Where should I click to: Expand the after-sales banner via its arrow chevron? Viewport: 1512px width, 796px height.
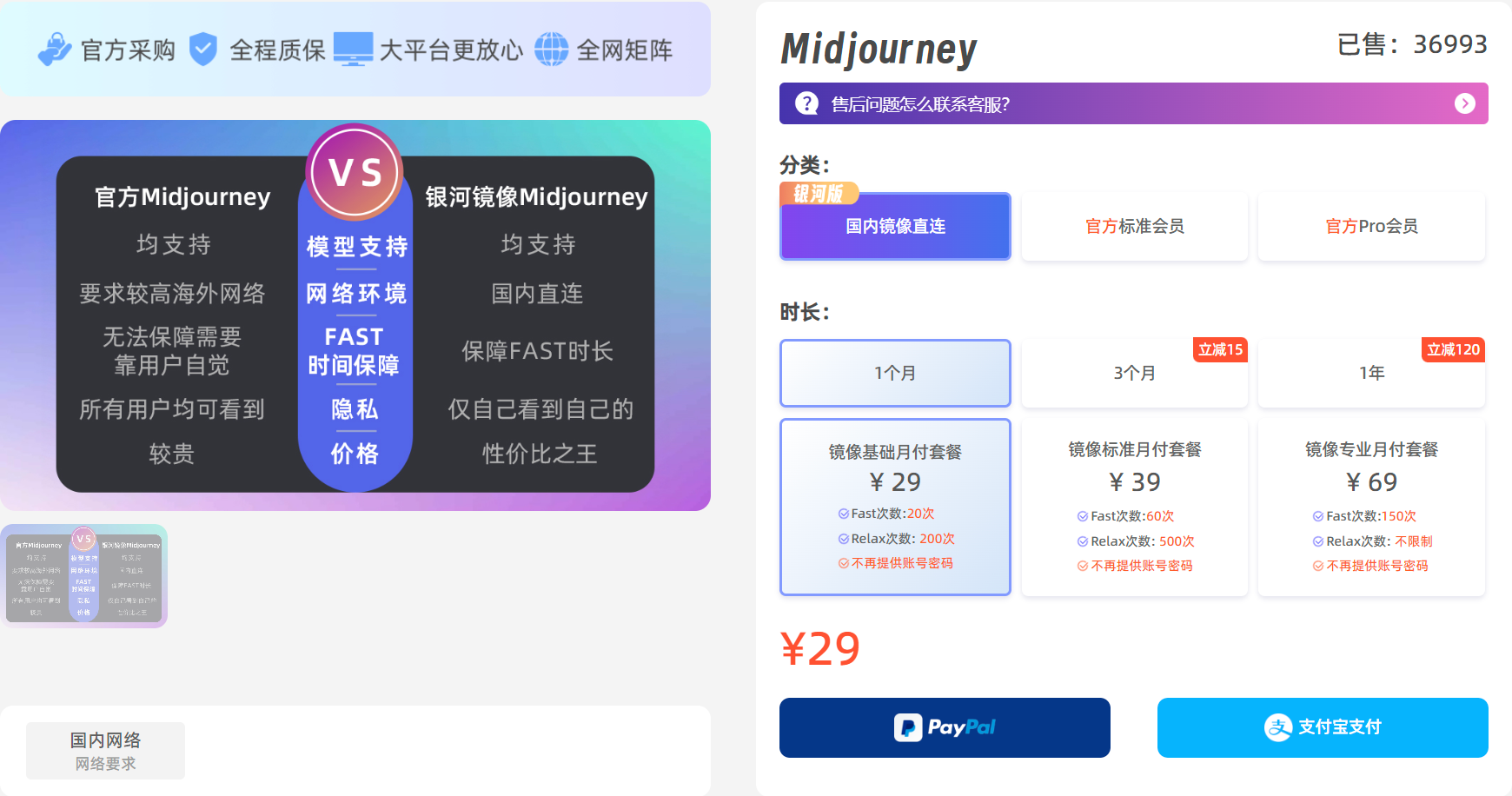coord(1464,103)
